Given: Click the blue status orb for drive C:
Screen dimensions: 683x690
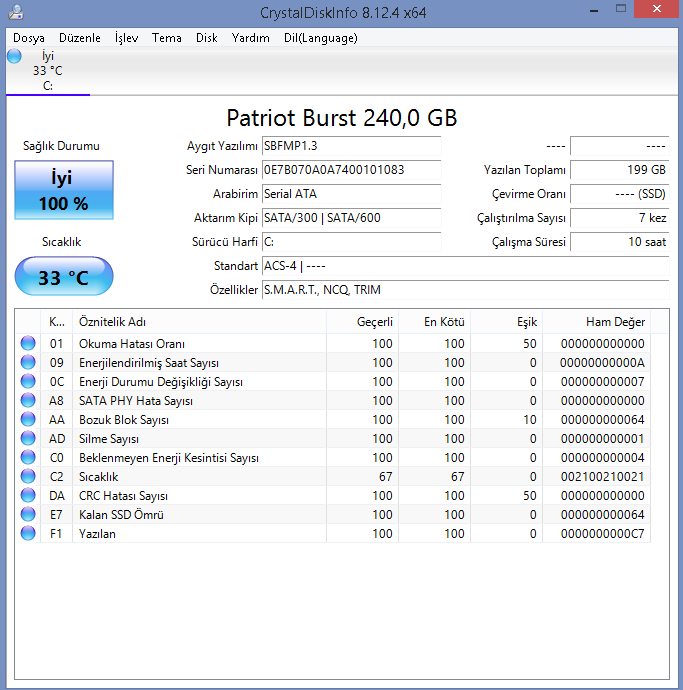Looking at the screenshot, I should point(14,56).
